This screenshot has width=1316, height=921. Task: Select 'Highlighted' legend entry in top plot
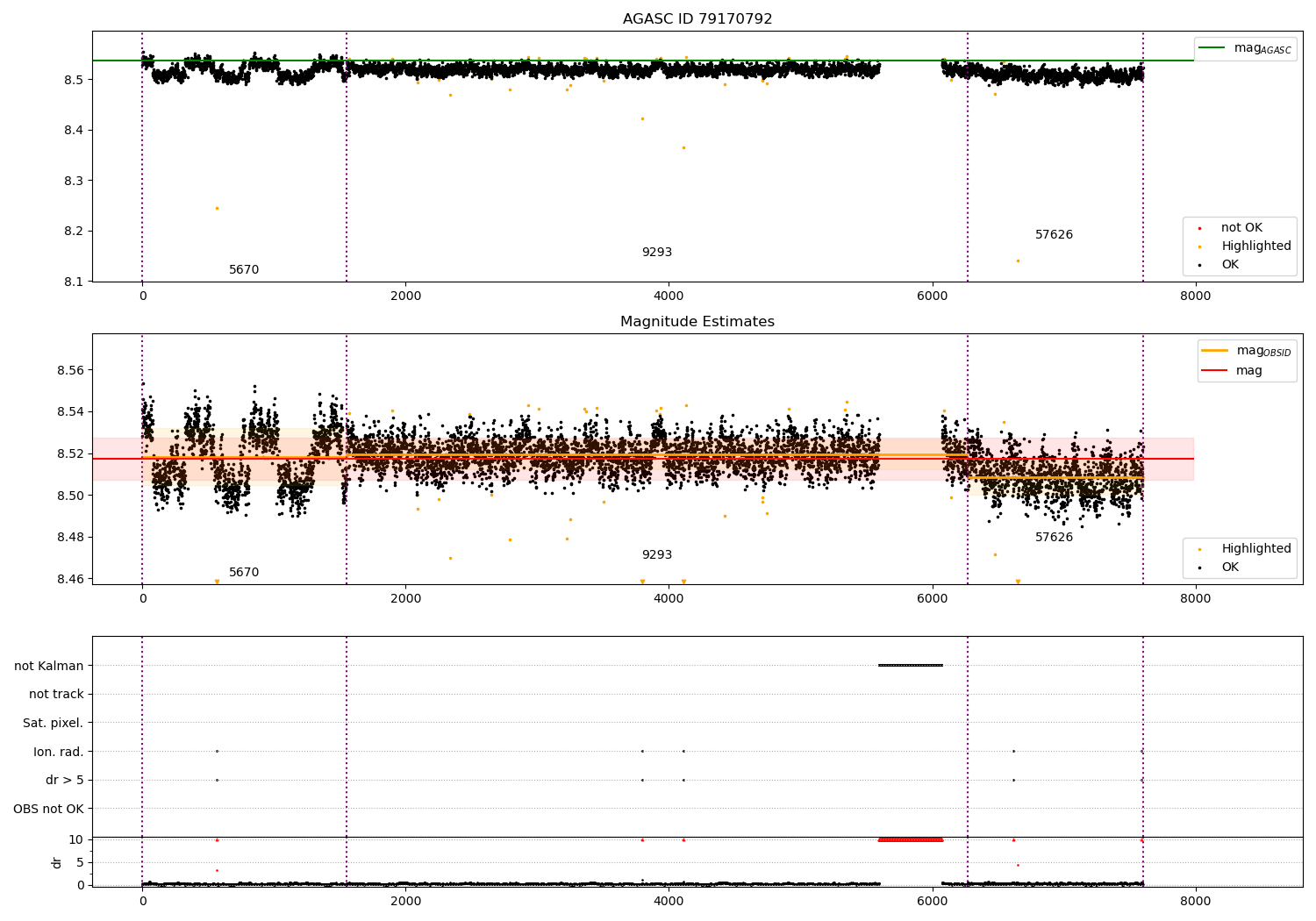point(1255,246)
